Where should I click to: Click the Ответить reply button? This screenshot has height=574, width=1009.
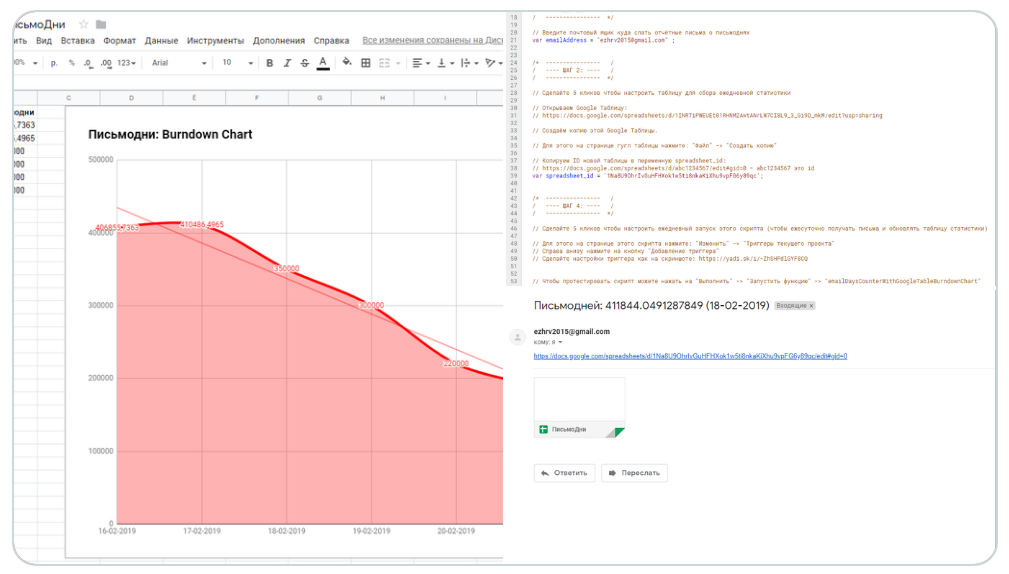pos(564,473)
